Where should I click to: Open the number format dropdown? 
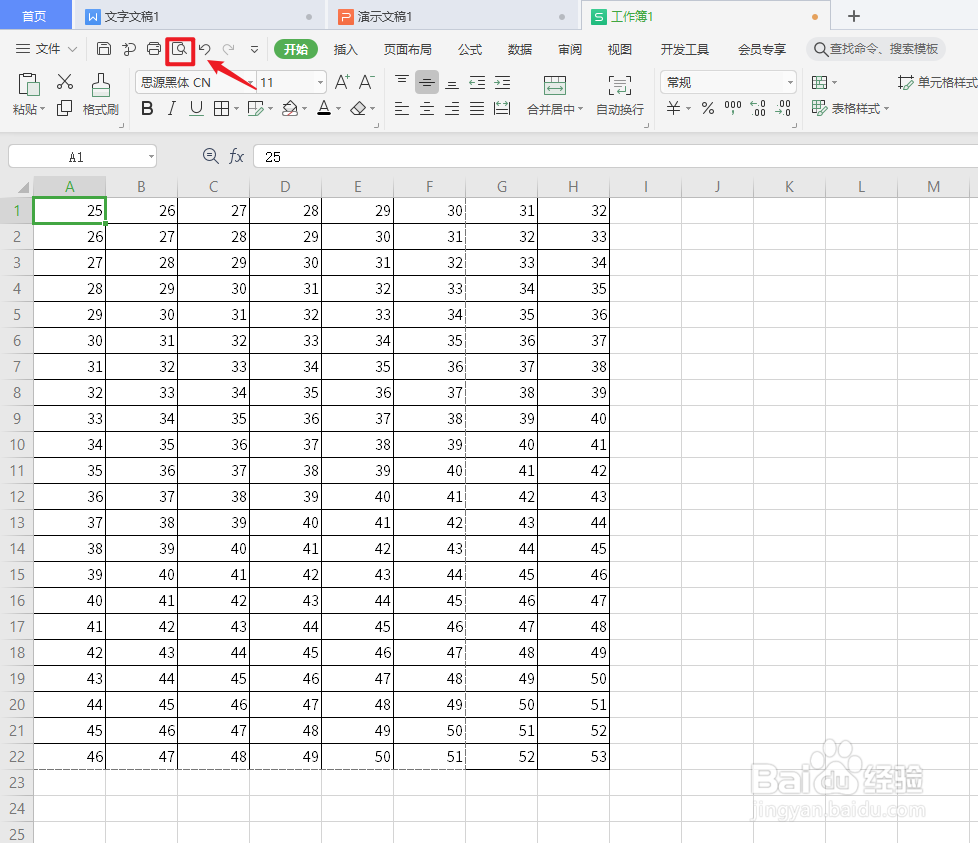click(x=790, y=82)
